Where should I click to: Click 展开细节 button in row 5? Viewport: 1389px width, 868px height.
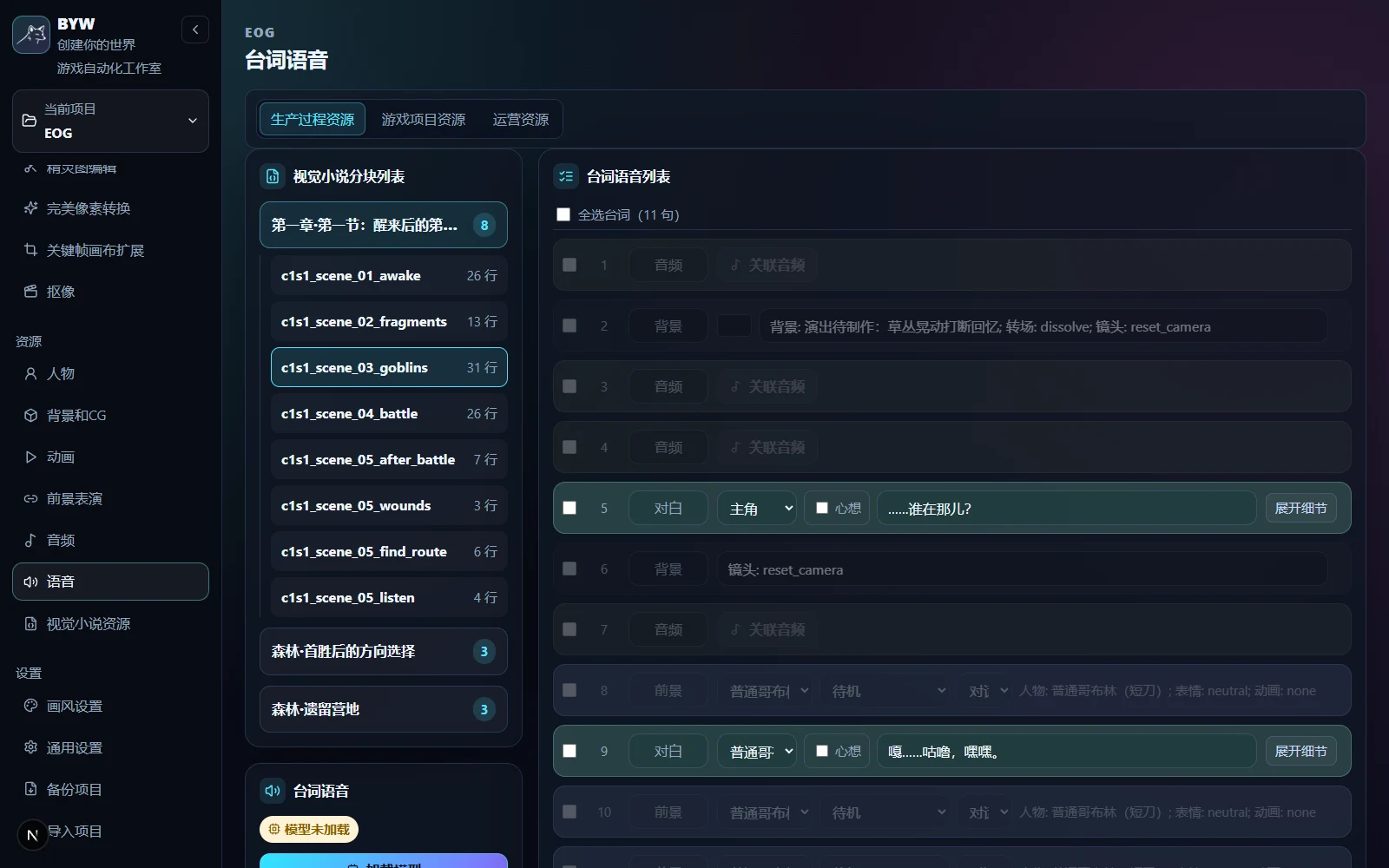pos(1300,508)
